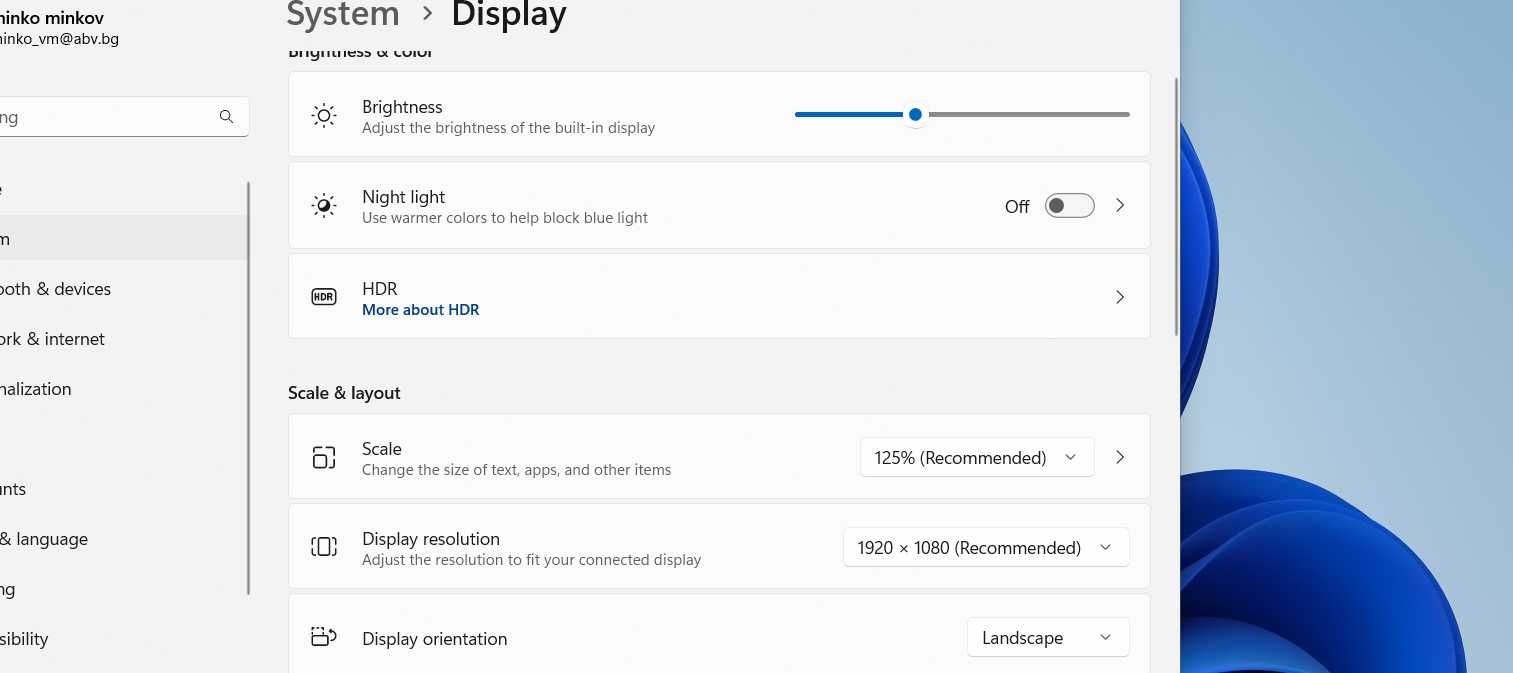Image resolution: width=1513 pixels, height=673 pixels.
Task: Open the Scale percentage dropdown
Action: point(977,457)
